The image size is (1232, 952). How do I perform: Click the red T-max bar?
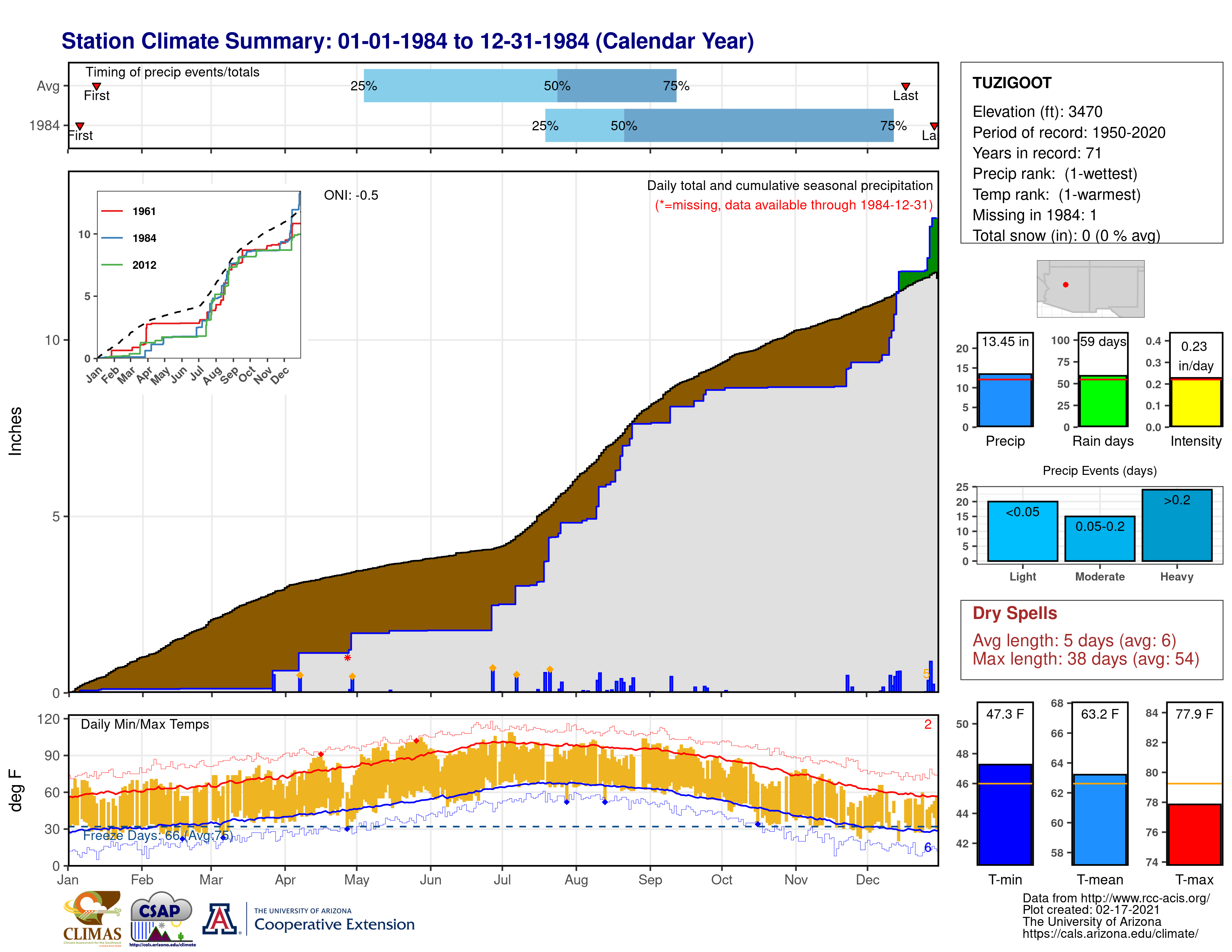1194,834
